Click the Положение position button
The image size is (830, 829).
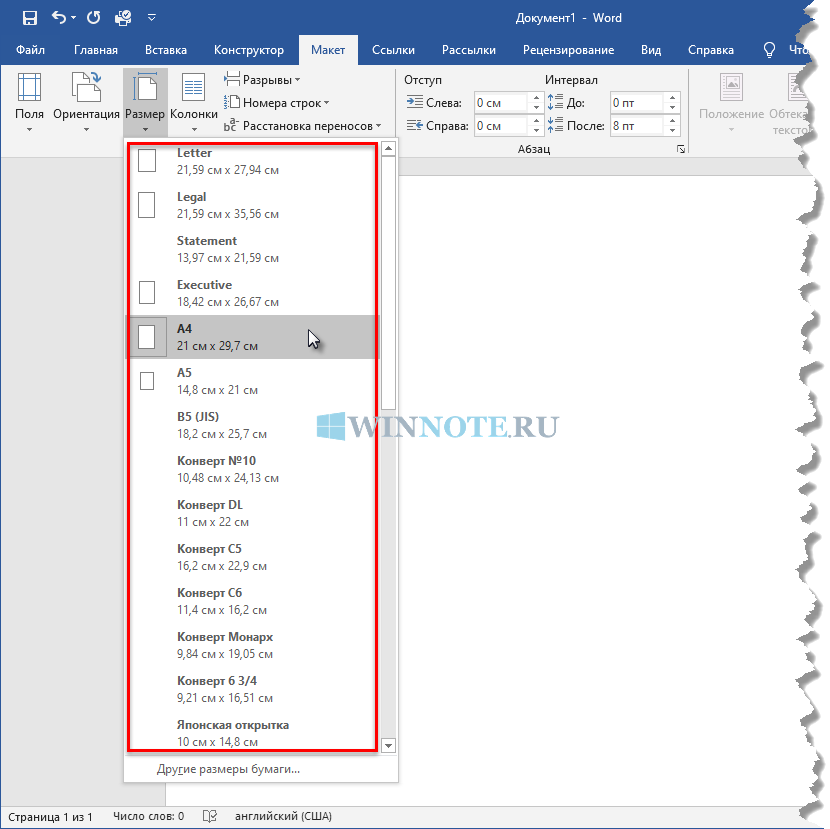(x=731, y=102)
